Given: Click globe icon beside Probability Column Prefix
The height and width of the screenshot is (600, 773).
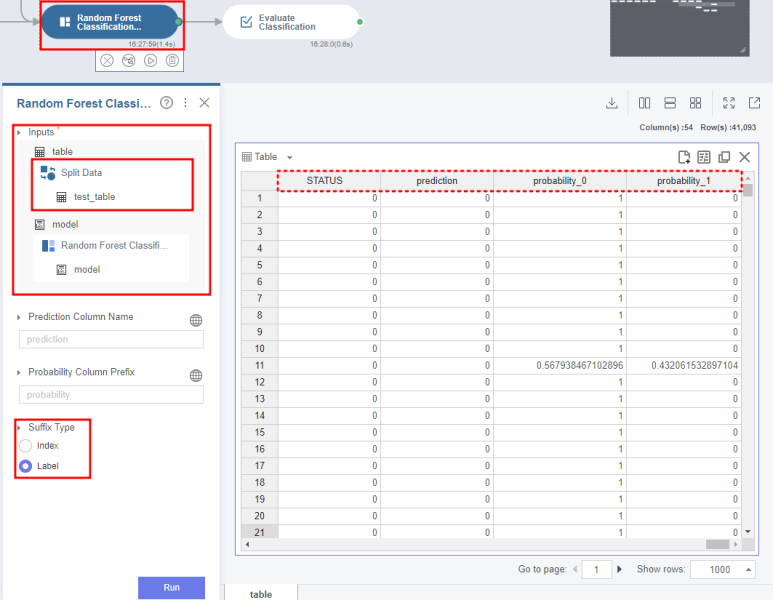Looking at the screenshot, I should coord(196,376).
